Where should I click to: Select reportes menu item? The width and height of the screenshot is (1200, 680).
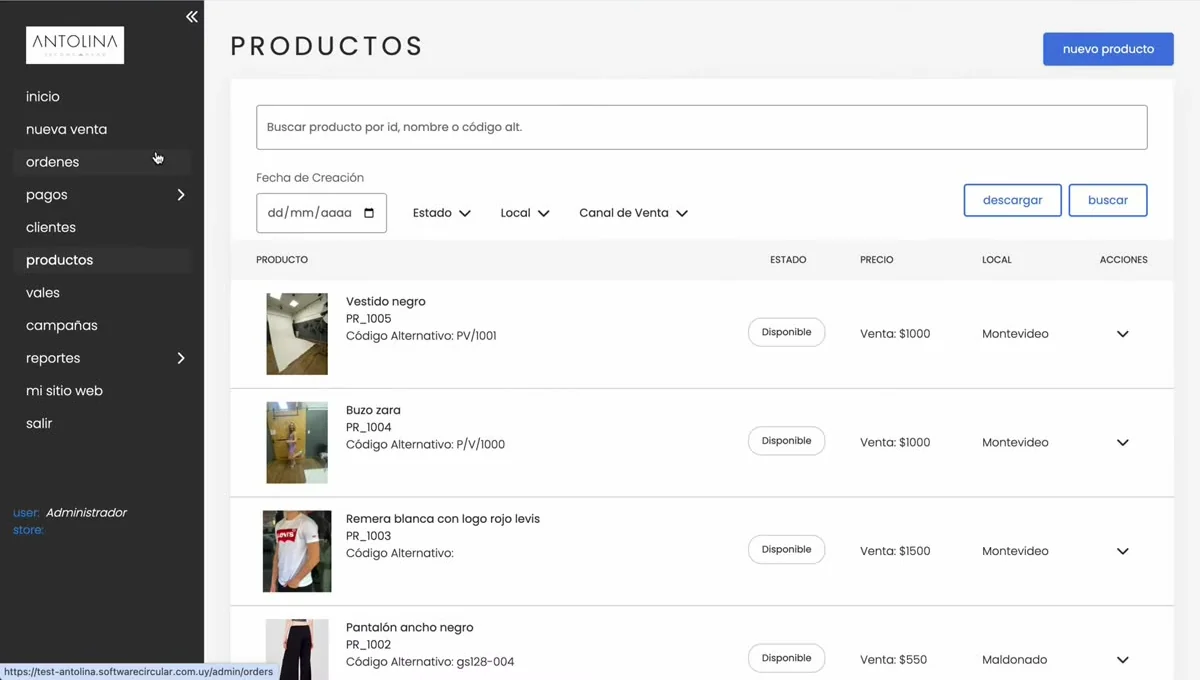(x=53, y=358)
